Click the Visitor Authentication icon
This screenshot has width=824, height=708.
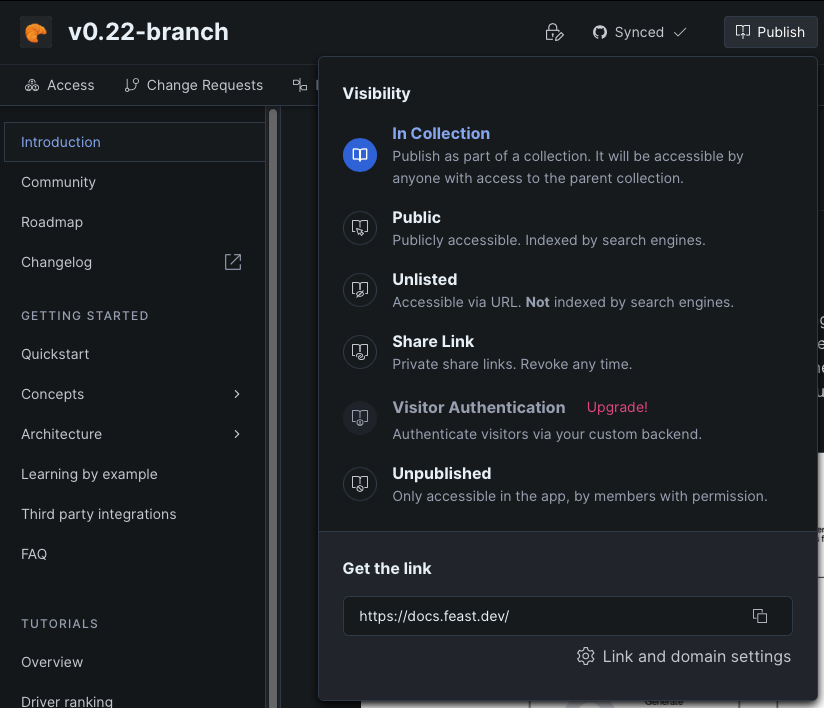pos(360,418)
